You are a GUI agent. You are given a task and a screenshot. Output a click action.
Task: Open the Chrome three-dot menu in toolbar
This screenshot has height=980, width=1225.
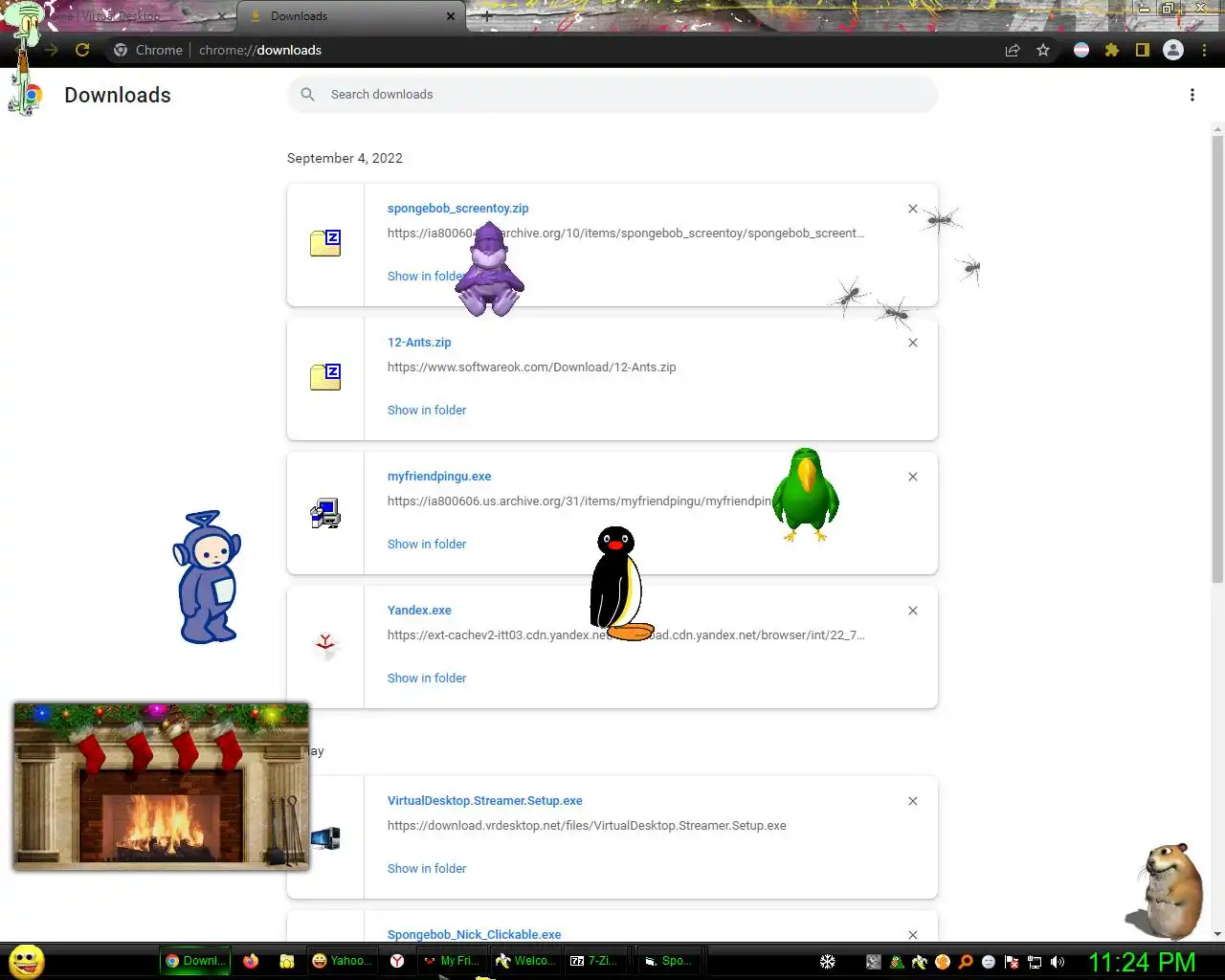pyautogui.click(x=1204, y=50)
